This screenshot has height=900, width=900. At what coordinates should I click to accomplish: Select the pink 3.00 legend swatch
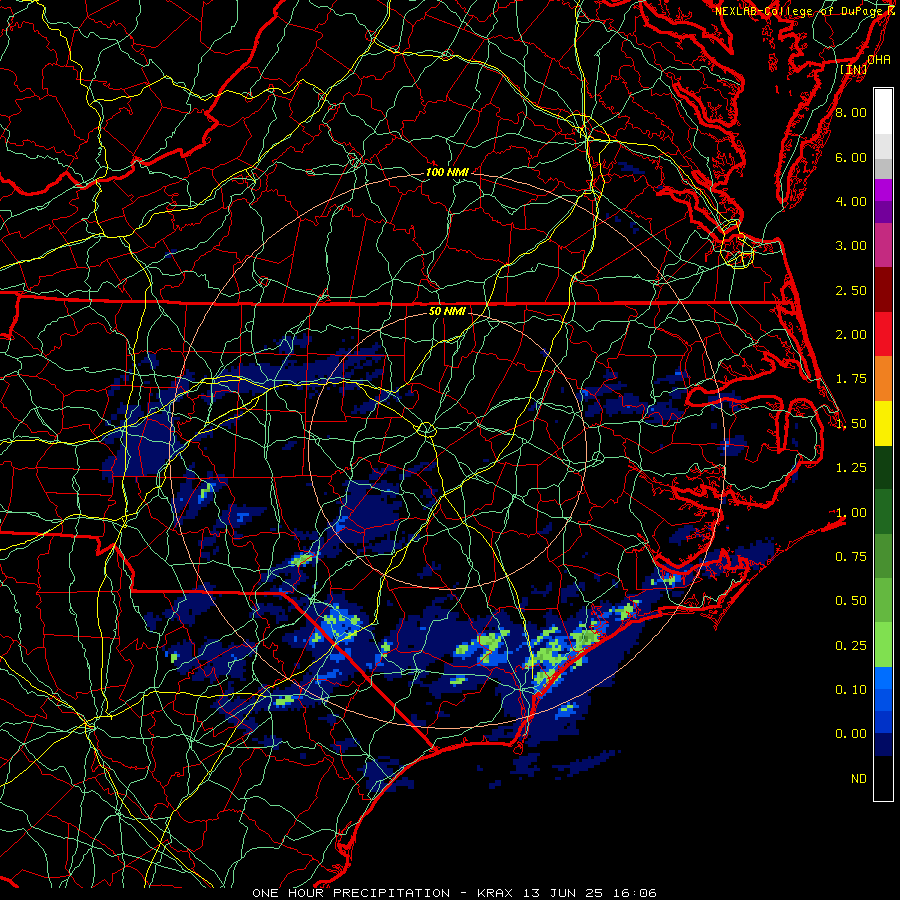pyautogui.click(x=883, y=245)
